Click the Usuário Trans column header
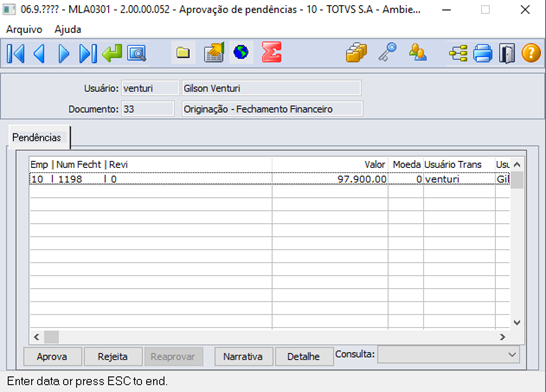The width and height of the screenshot is (546, 392). 459,165
